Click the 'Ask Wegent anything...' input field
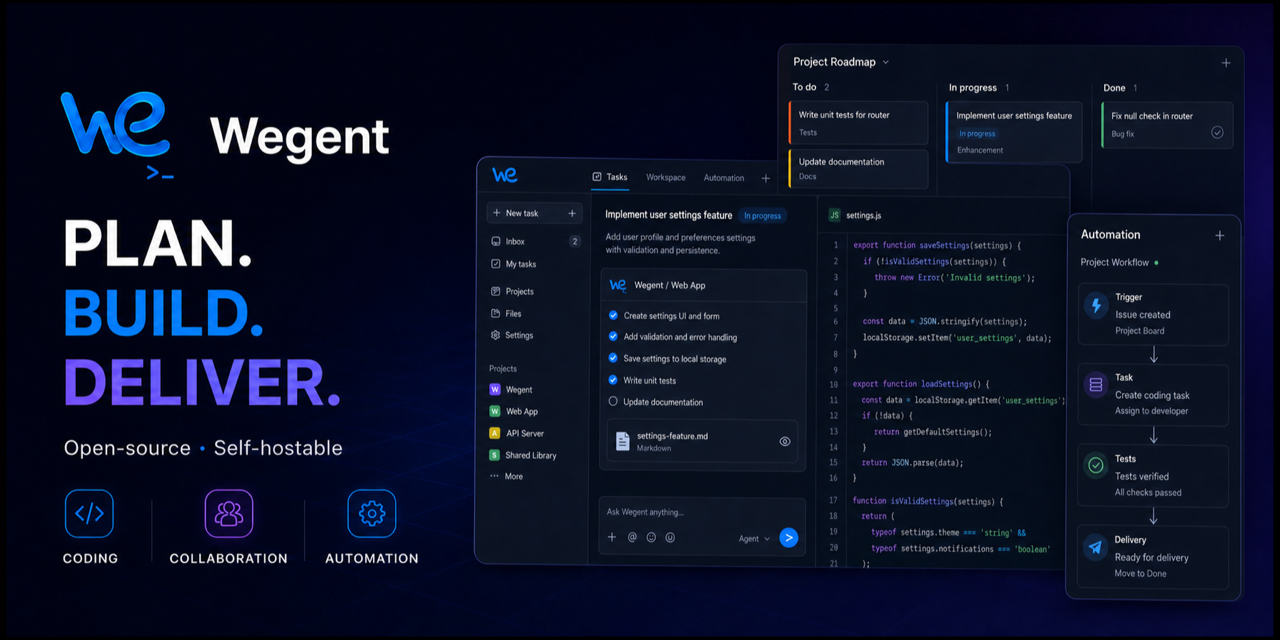The image size is (1280, 640). click(701, 512)
